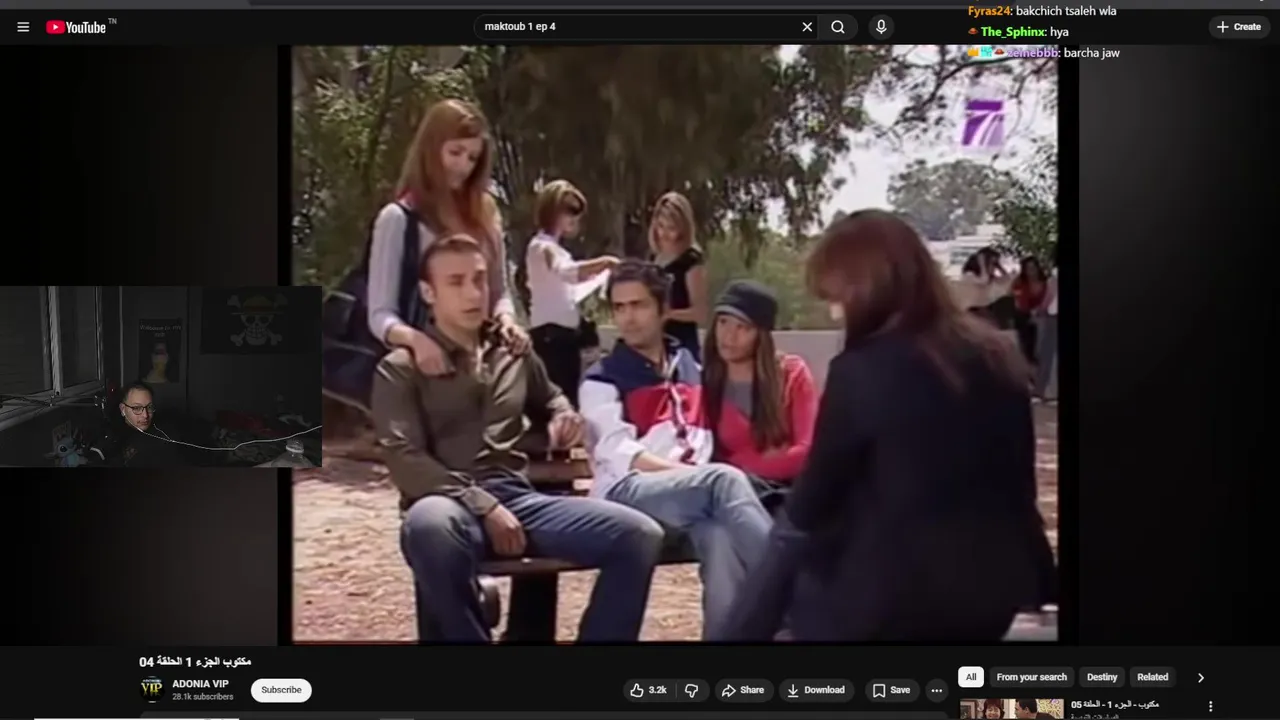Screen dimensions: 1280x720
Task: Click chat message from Fyras24
Action: coord(1042,11)
